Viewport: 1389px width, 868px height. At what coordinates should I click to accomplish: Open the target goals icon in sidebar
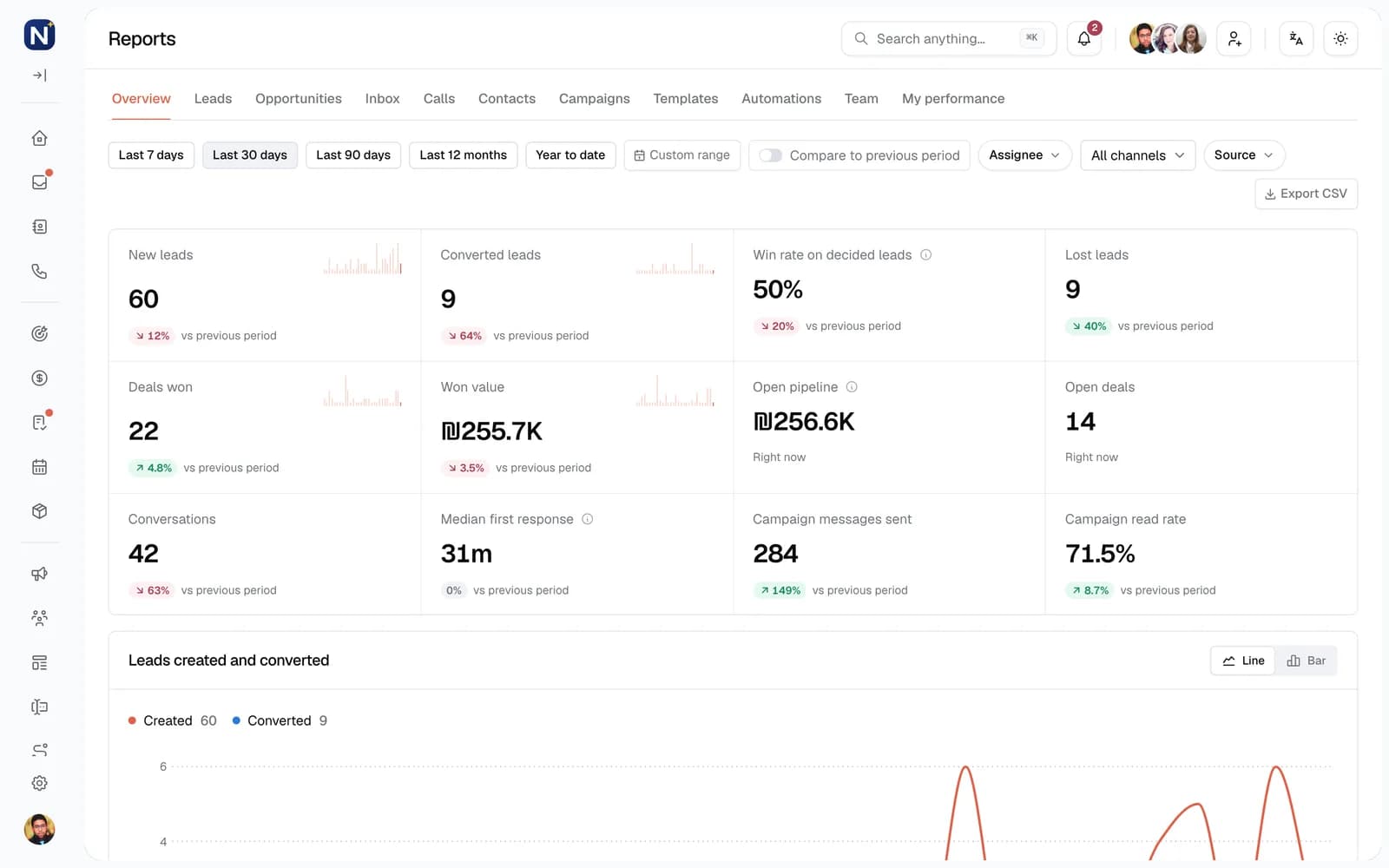(39, 333)
